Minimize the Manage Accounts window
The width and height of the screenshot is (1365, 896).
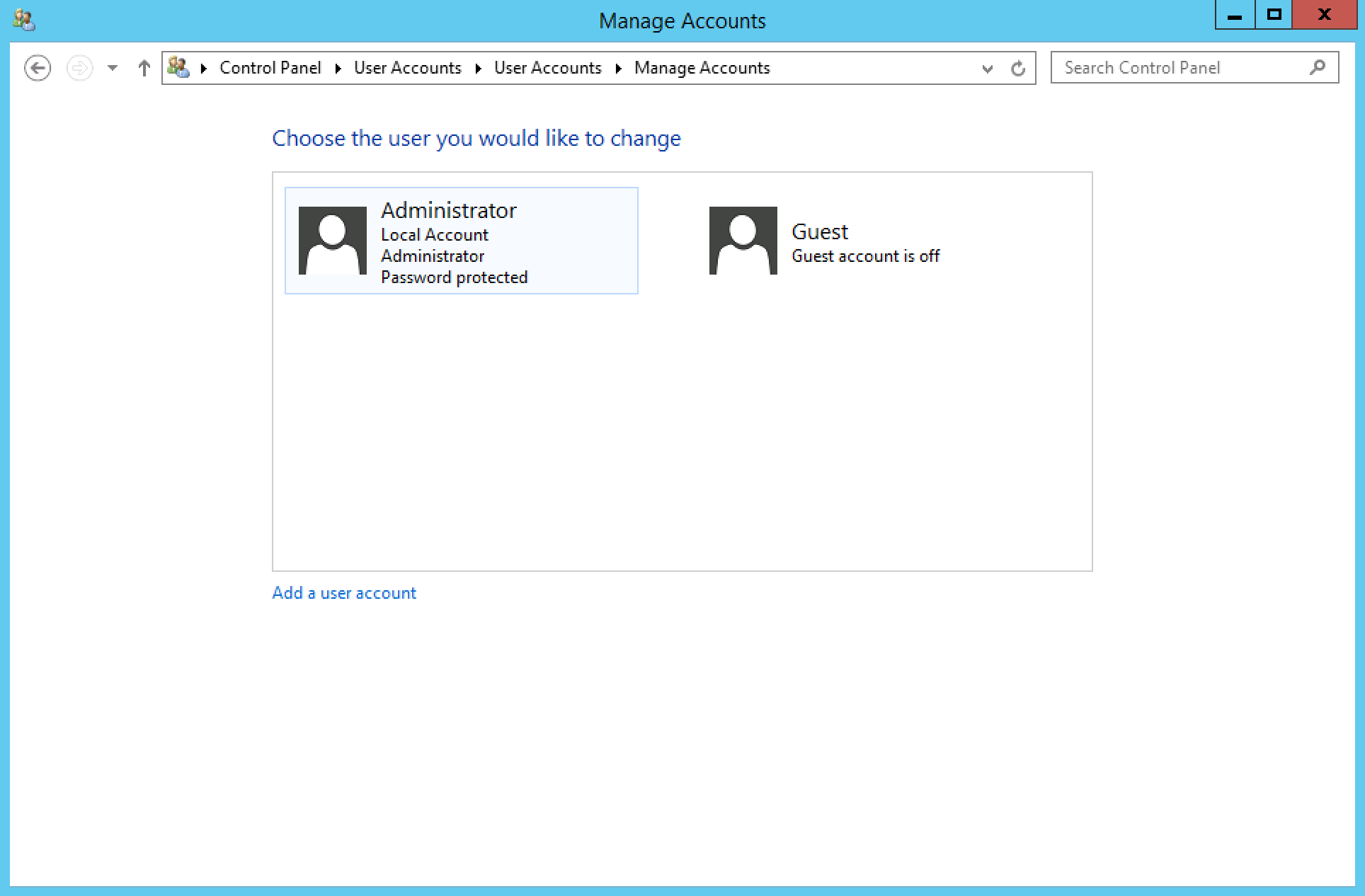coord(1235,16)
